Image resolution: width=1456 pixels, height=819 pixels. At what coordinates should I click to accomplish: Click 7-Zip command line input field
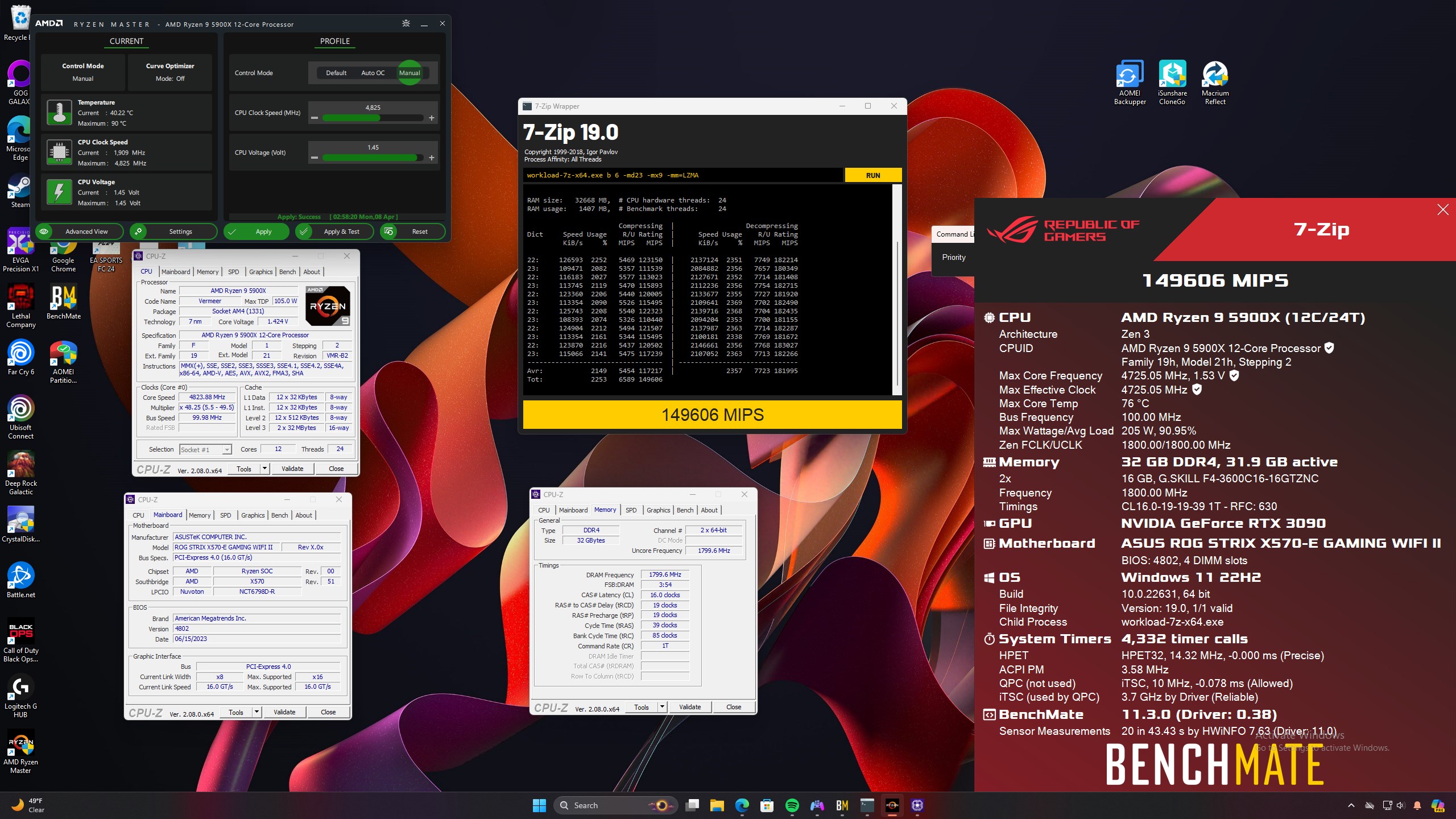(682, 175)
